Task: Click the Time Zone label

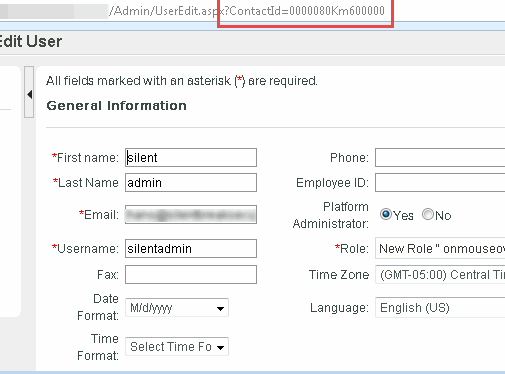Action: [339, 275]
